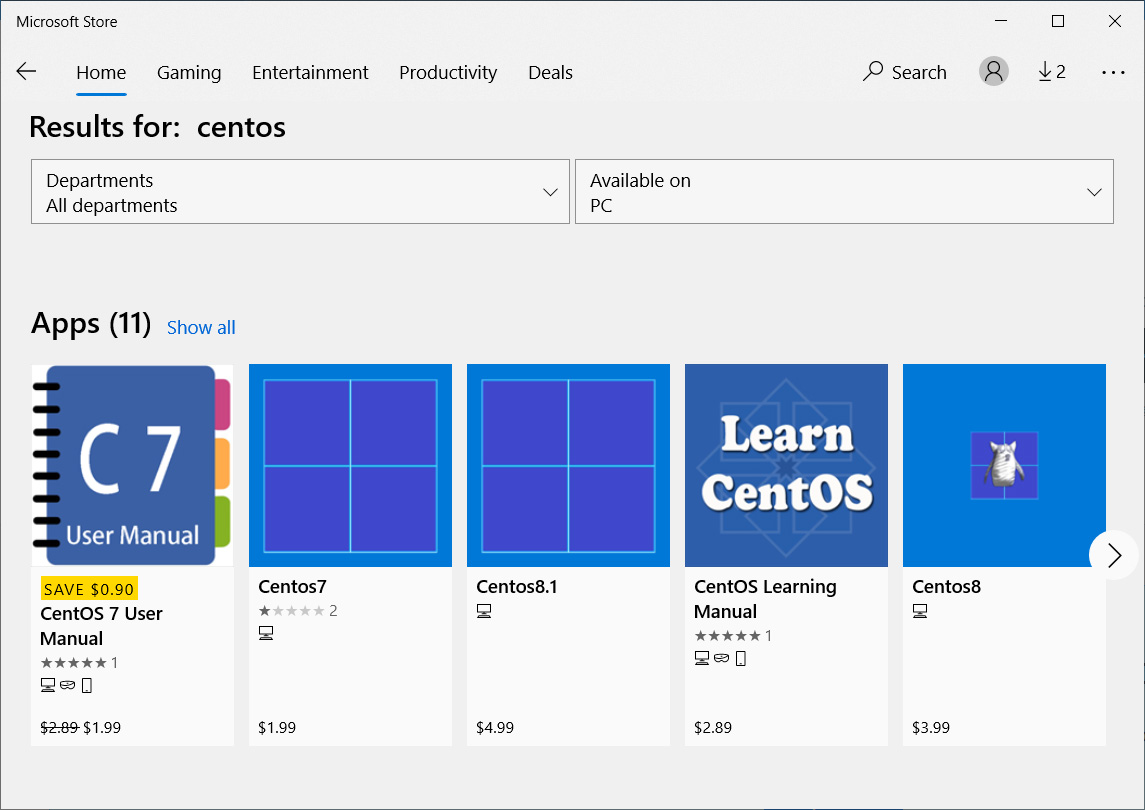Screen dimensions: 1145x810
Task: Open CentOS 7 User Manual thumbnail
Action: click(x=132, y=465)
